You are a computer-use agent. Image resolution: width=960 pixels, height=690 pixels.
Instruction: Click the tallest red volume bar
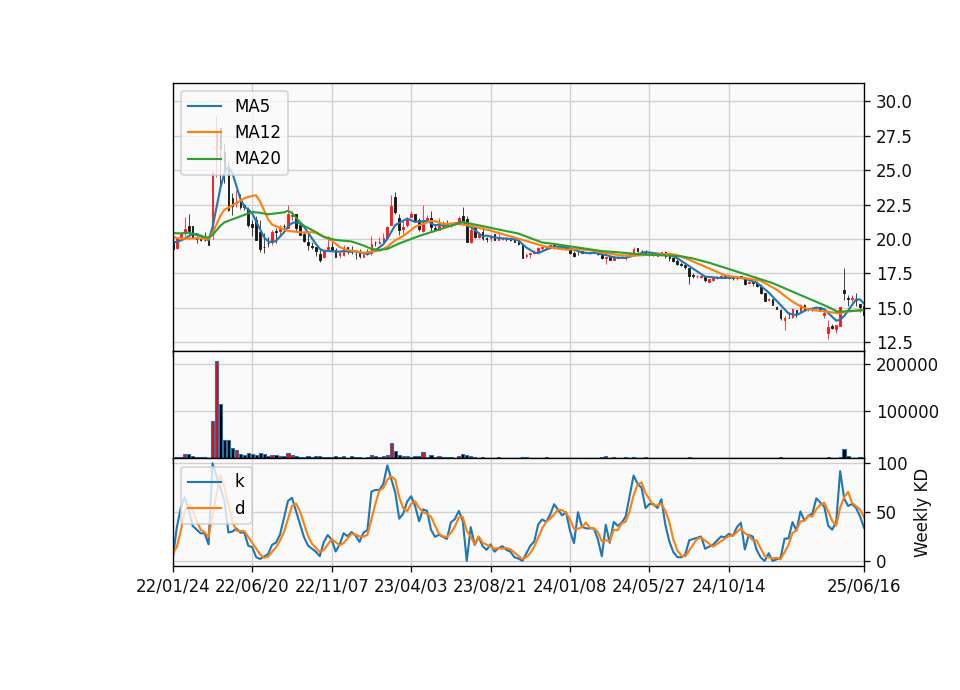pos(217,410)
